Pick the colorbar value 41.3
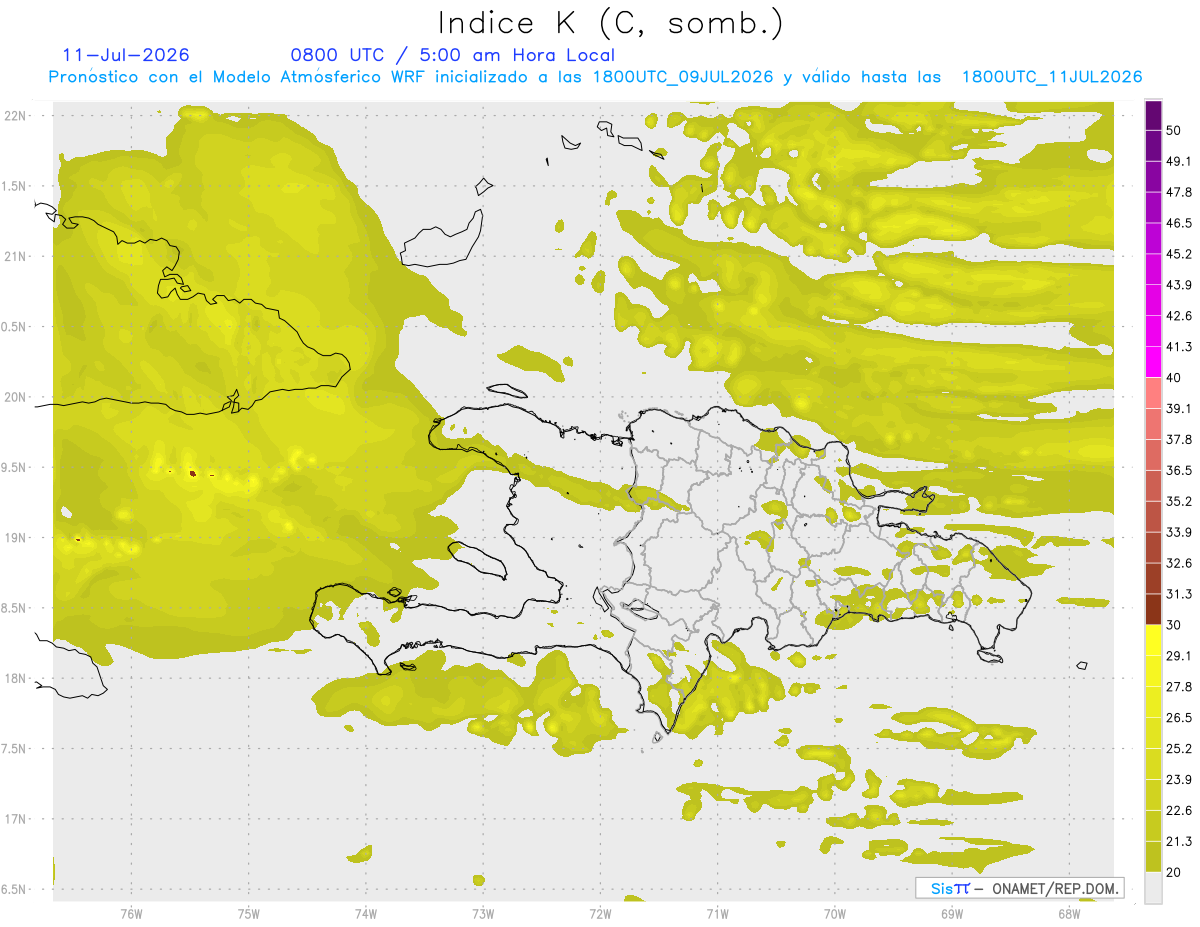This screenshot has height=927, width=1200. (x=1179, y=347)
